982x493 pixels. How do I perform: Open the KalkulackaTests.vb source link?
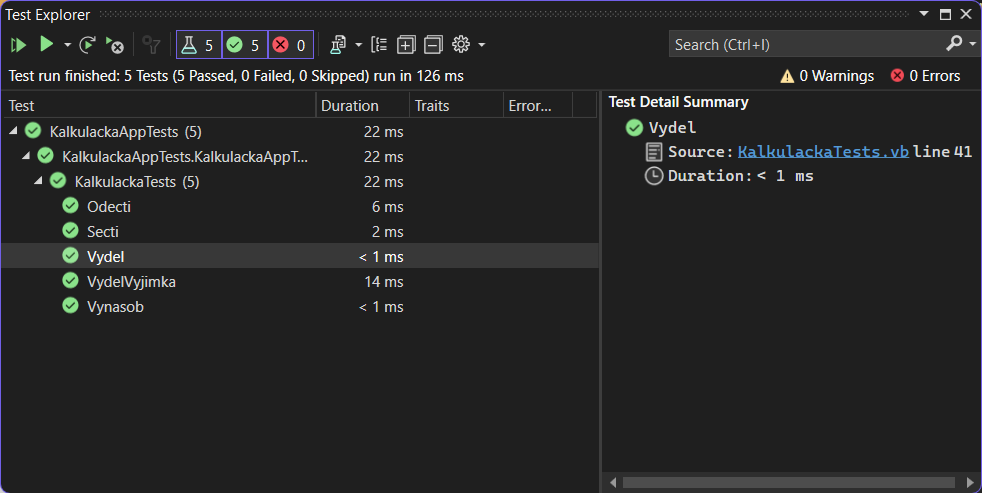tap(823, 152)
